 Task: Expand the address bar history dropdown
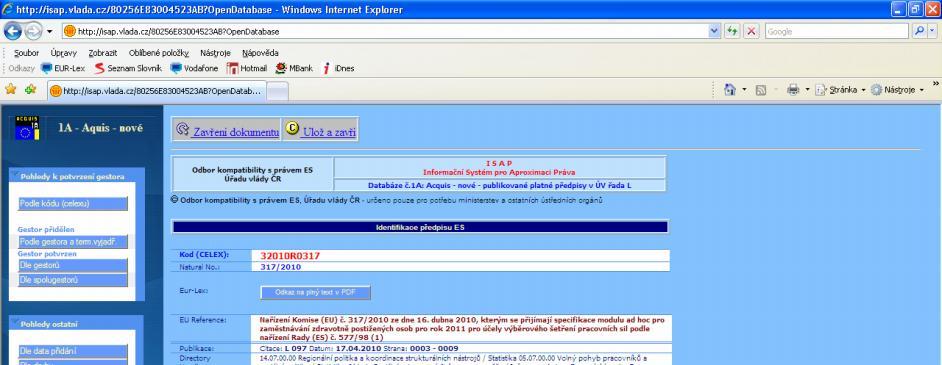[x=714, y=31]
